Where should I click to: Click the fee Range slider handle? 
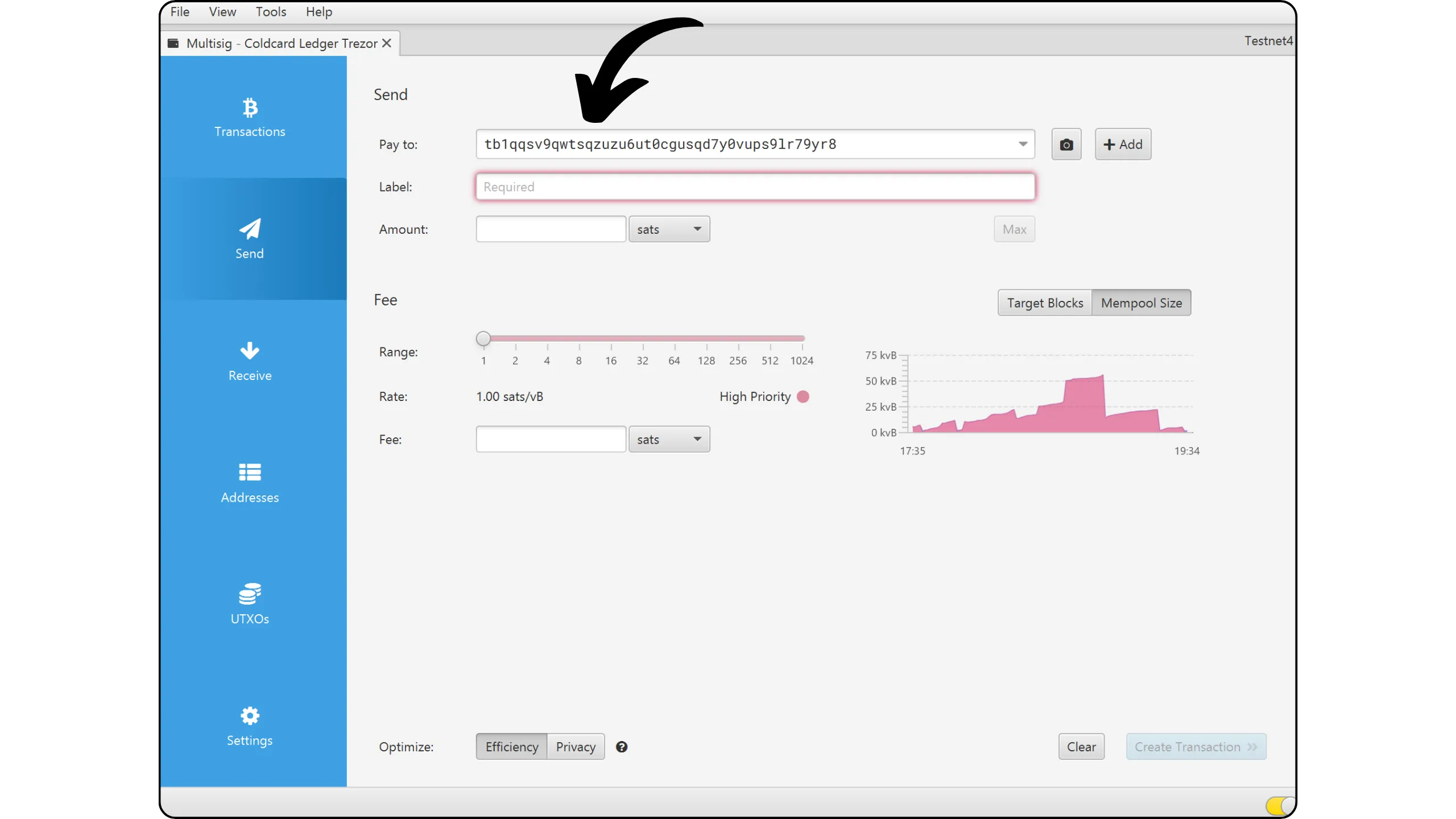click(x=483, y=339)
